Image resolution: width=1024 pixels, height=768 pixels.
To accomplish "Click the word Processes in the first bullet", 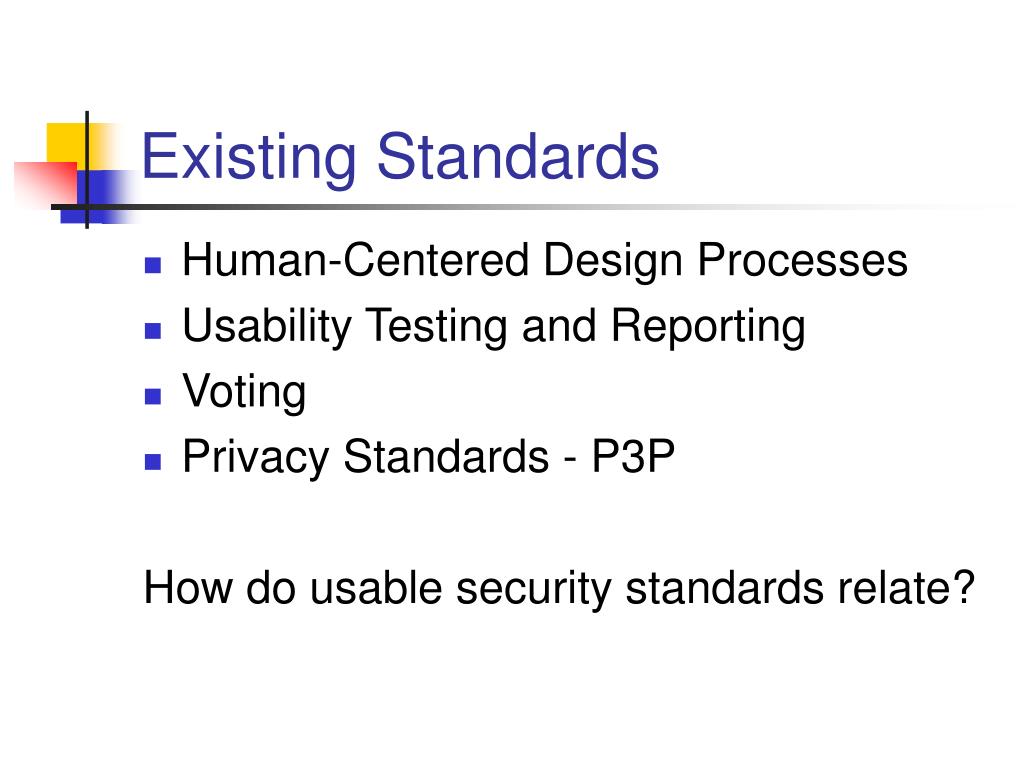I will (803, 261).
